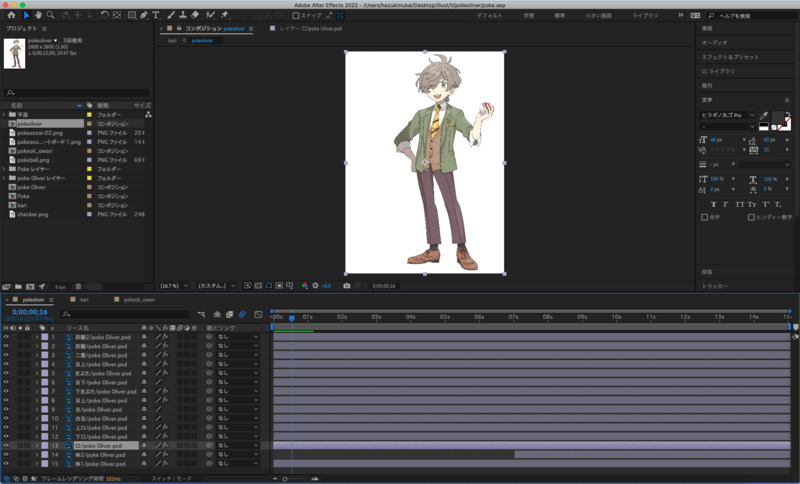Click the Home icon in toolbar
This screenshot has height=484, width=800.
[10, 16]
